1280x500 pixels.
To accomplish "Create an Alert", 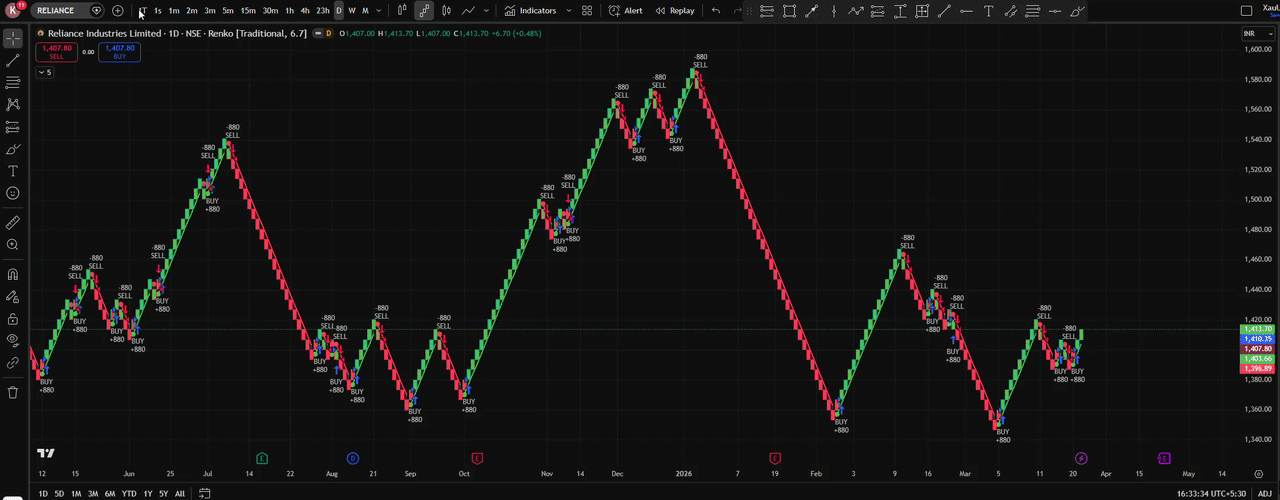I will click(626, 11).
